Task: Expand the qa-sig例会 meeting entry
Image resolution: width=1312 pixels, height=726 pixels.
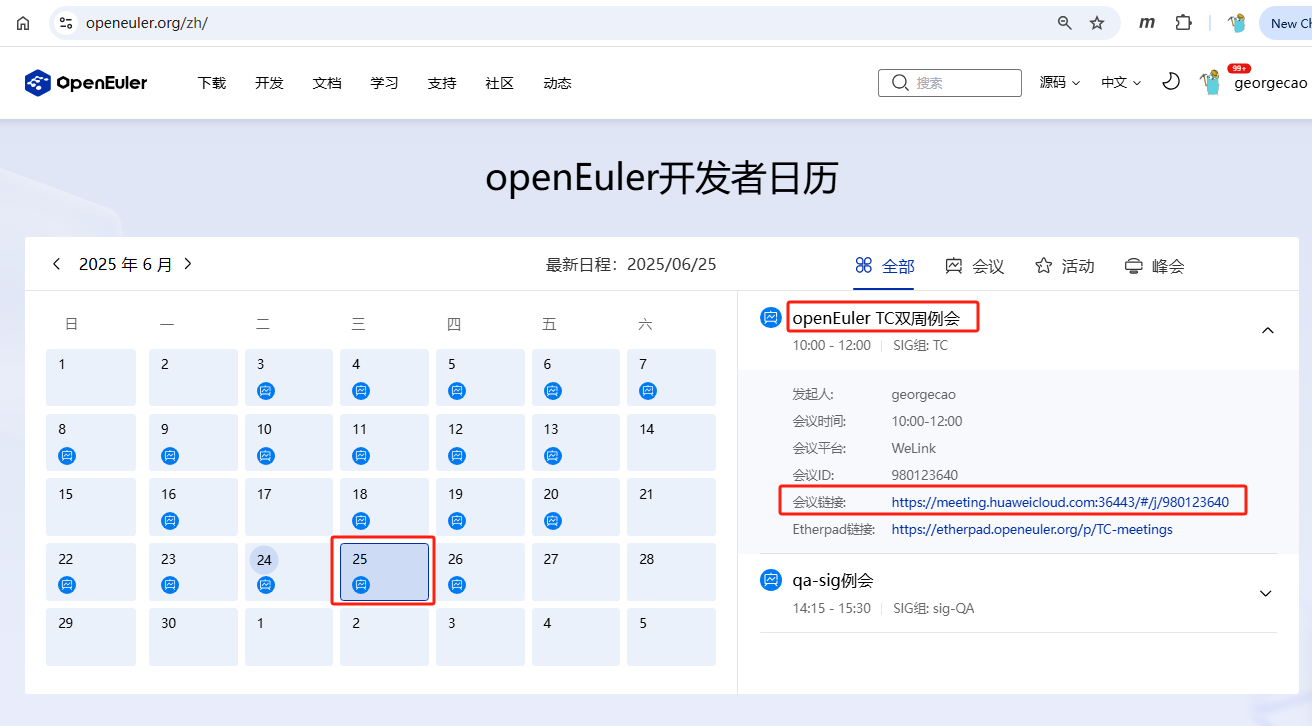Action: [x=1265, y=593]
